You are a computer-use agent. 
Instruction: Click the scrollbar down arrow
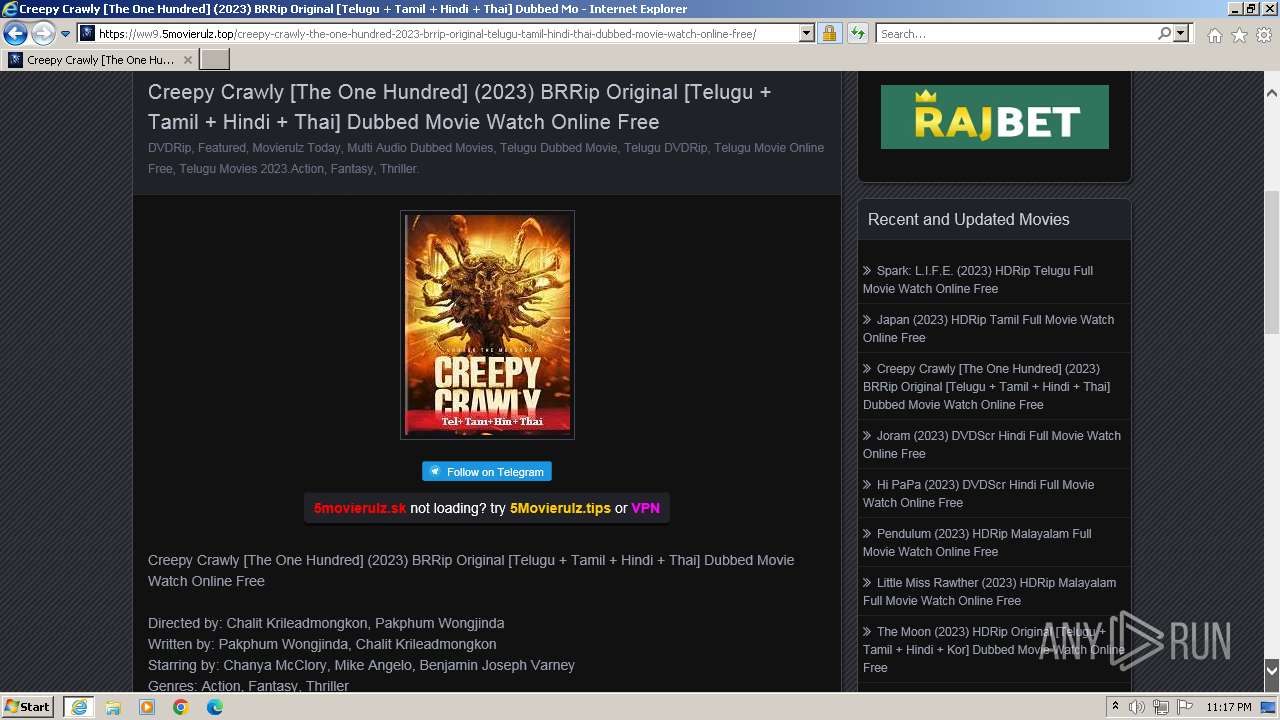tap(1271, 671)
